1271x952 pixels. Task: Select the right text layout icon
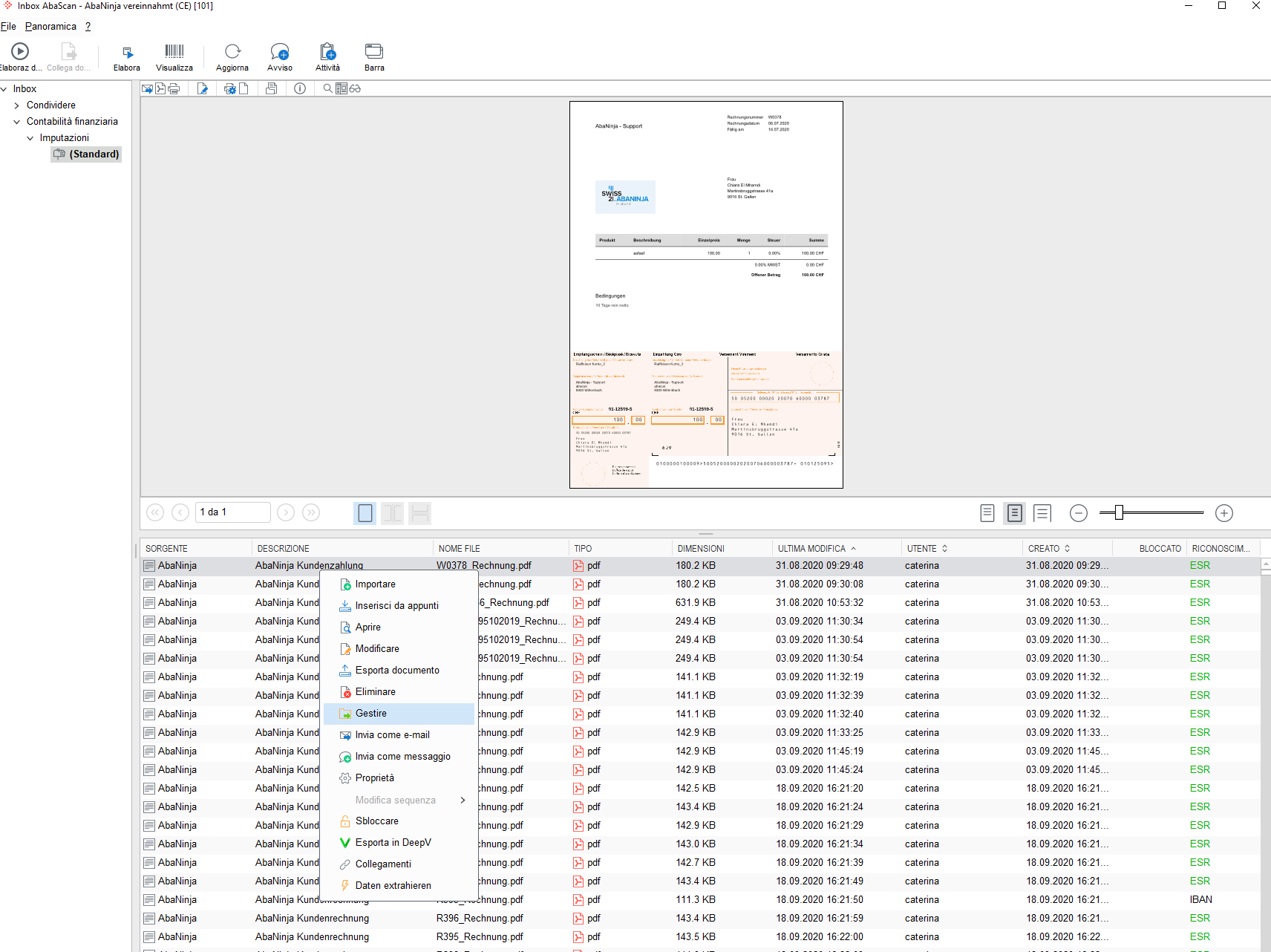[1042, 513]
